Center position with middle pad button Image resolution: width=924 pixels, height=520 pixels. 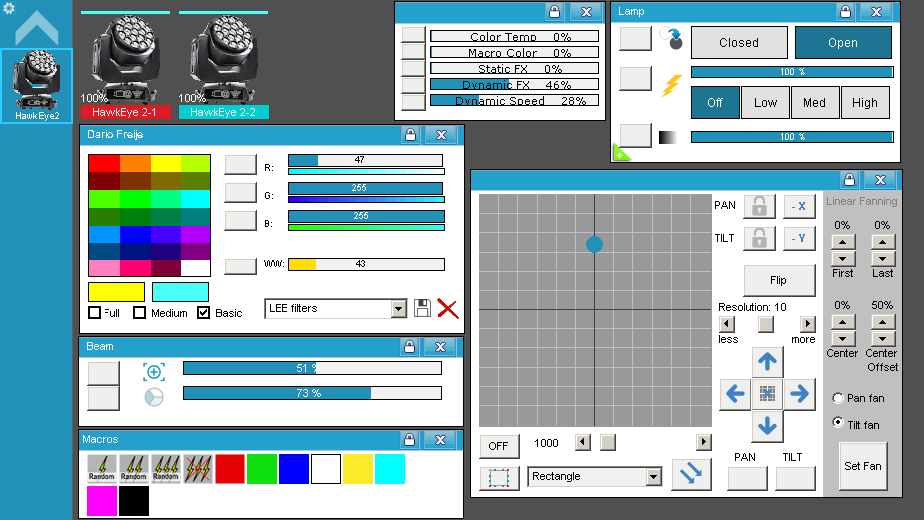767,394
